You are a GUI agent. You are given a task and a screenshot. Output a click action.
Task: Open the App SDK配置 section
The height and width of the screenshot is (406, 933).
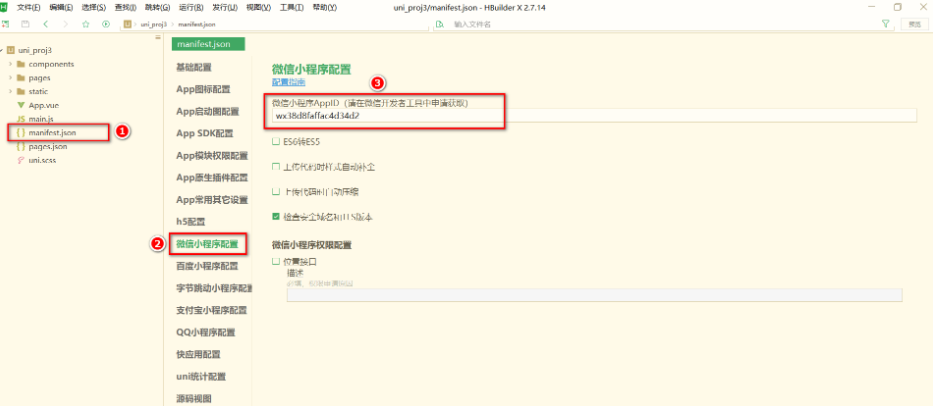click(205, 133)
